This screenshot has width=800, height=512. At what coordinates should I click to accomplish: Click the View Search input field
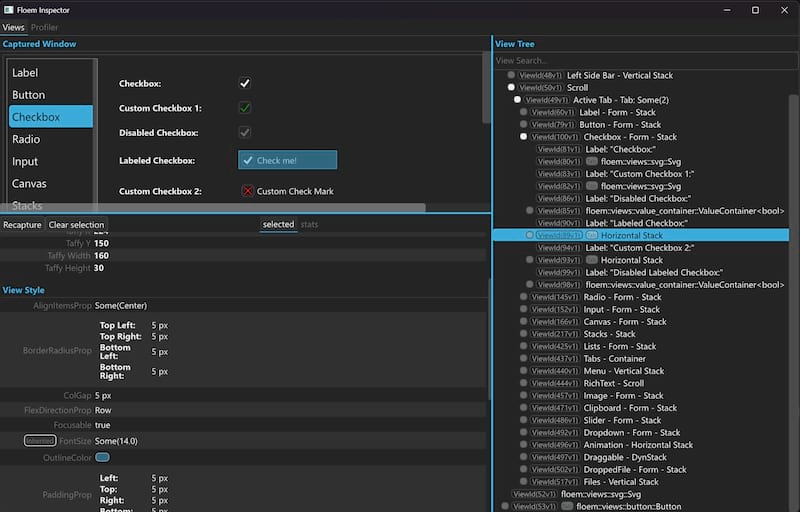click(640, 61)
